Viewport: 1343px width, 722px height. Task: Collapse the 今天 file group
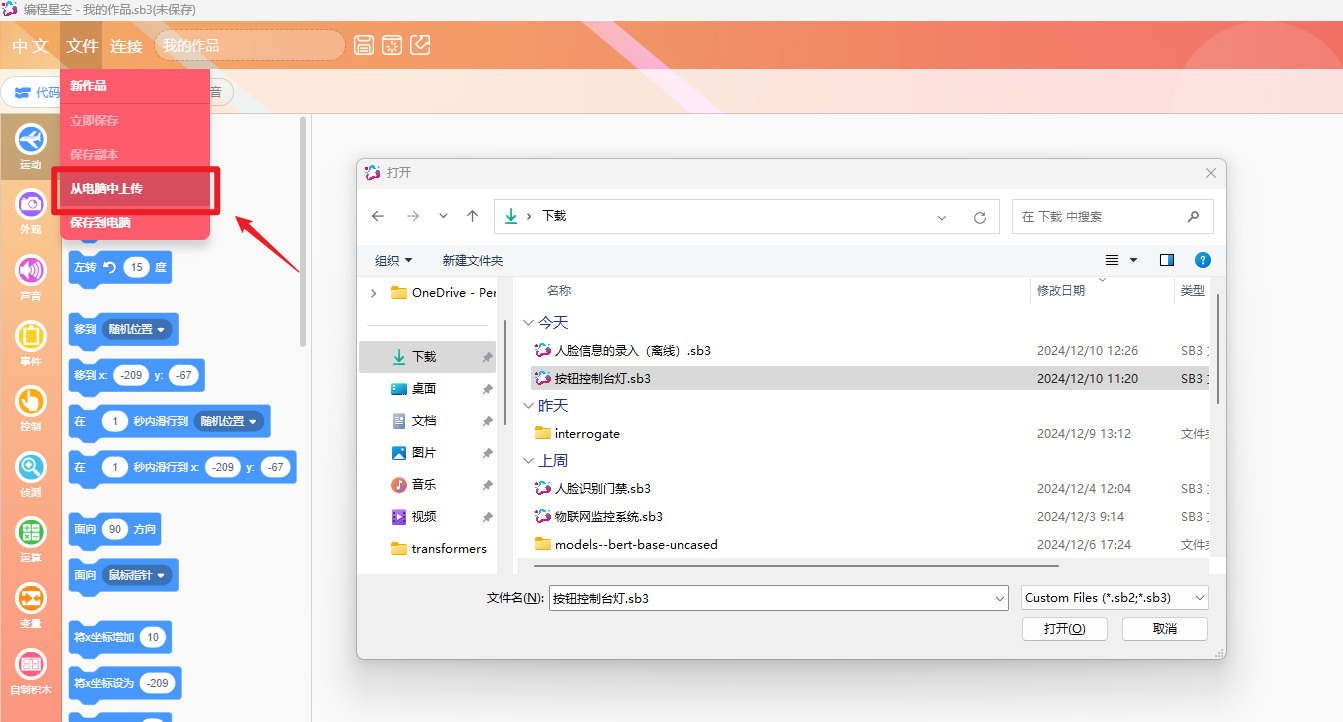527,323
